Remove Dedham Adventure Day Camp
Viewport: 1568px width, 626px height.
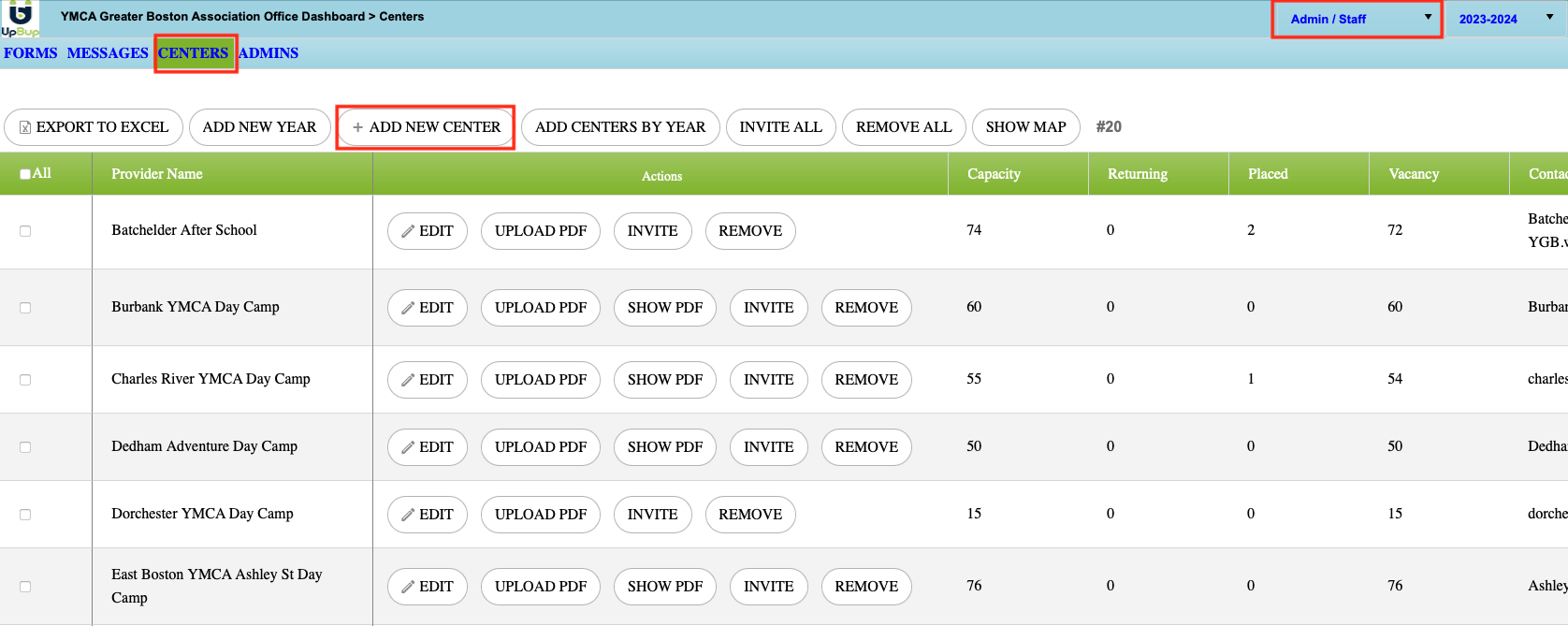point(866,447)
